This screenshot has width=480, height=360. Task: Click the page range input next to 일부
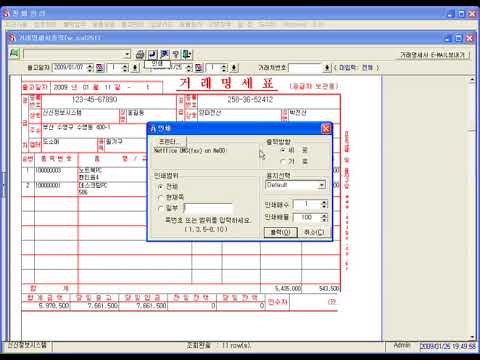click(208, 208)
